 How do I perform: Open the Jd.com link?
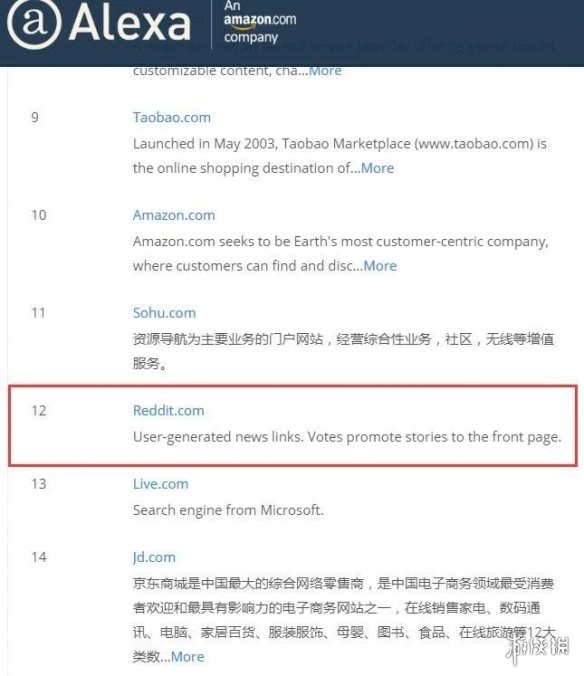[x=154, y=557]
